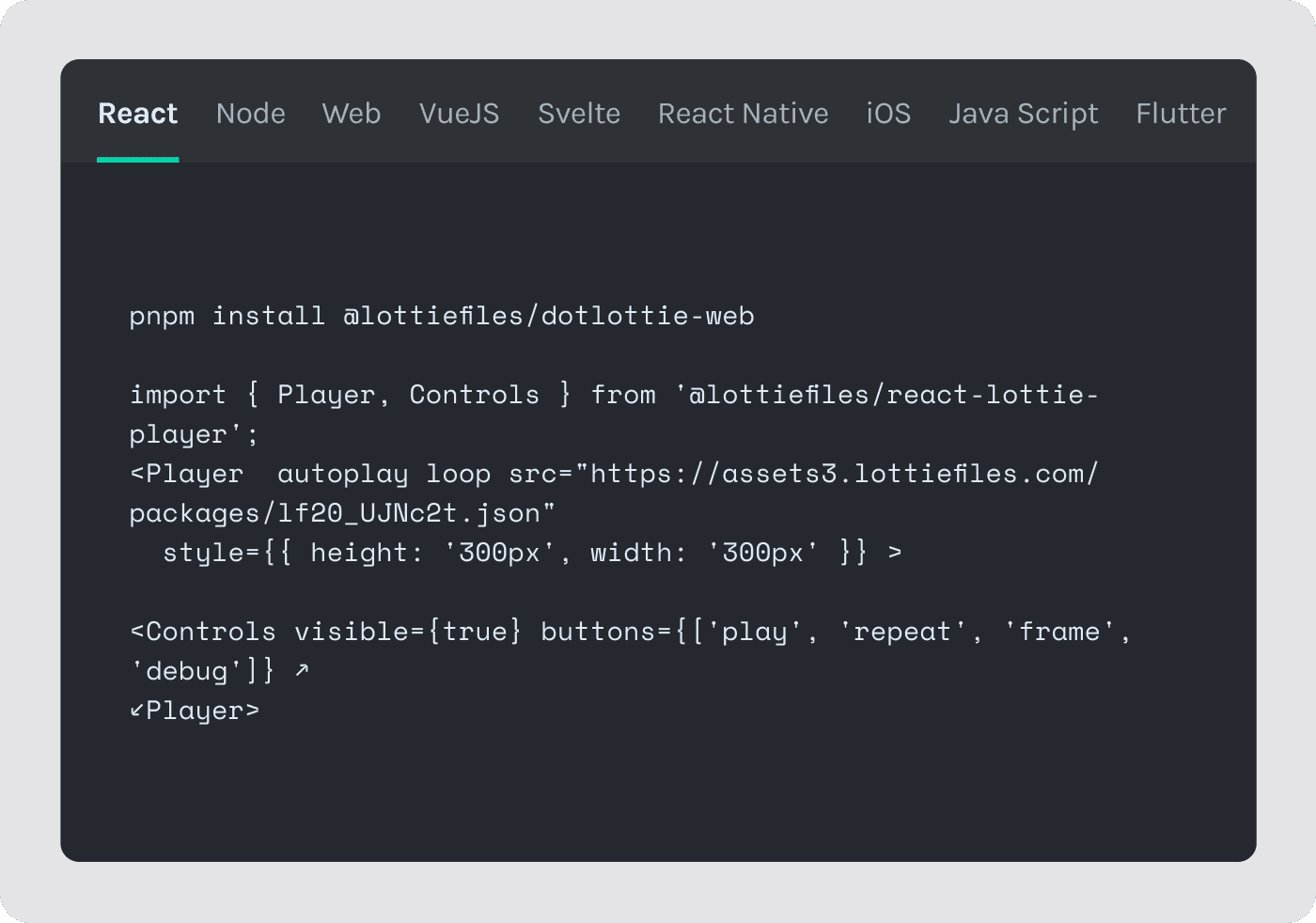Select the Svelte tab
This screenshot has height=923, width=1316.
tap(579, 114)
